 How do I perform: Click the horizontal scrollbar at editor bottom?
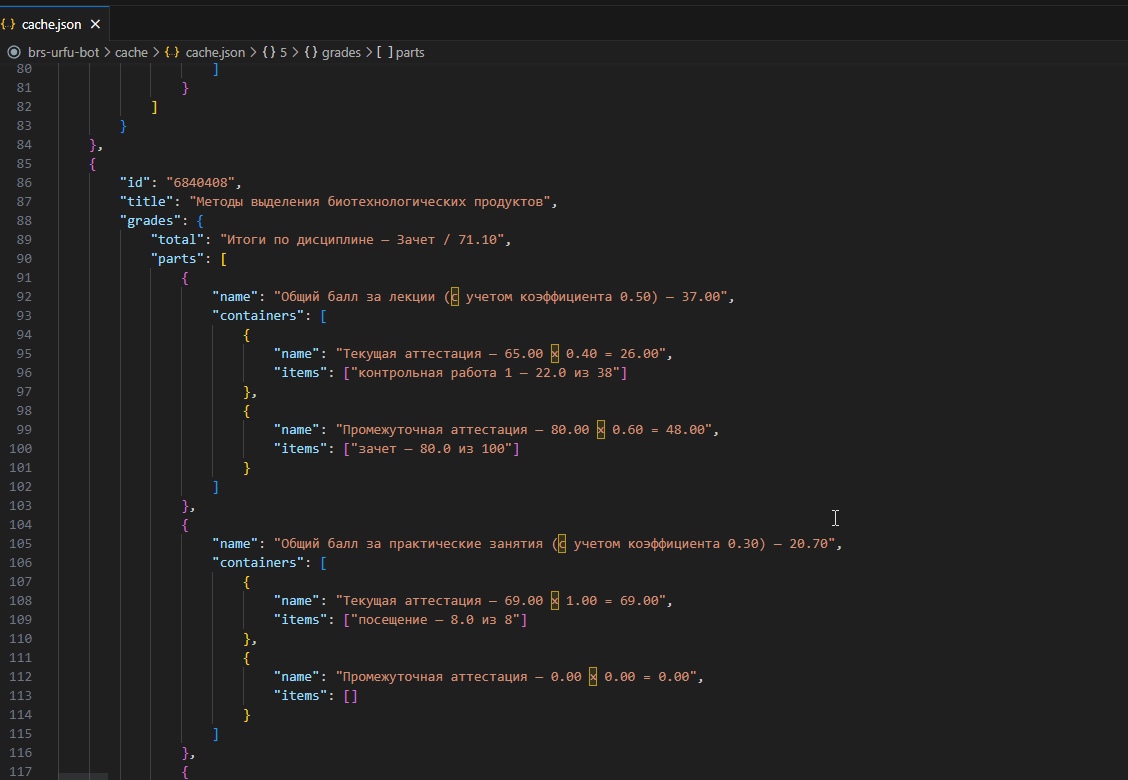click(x=83, y=776)
